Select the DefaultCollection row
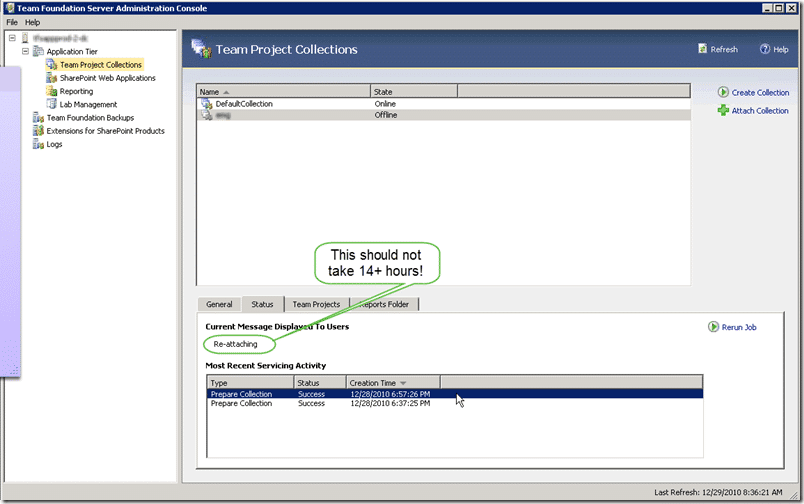Screen dimensions: 804x504 443,104
